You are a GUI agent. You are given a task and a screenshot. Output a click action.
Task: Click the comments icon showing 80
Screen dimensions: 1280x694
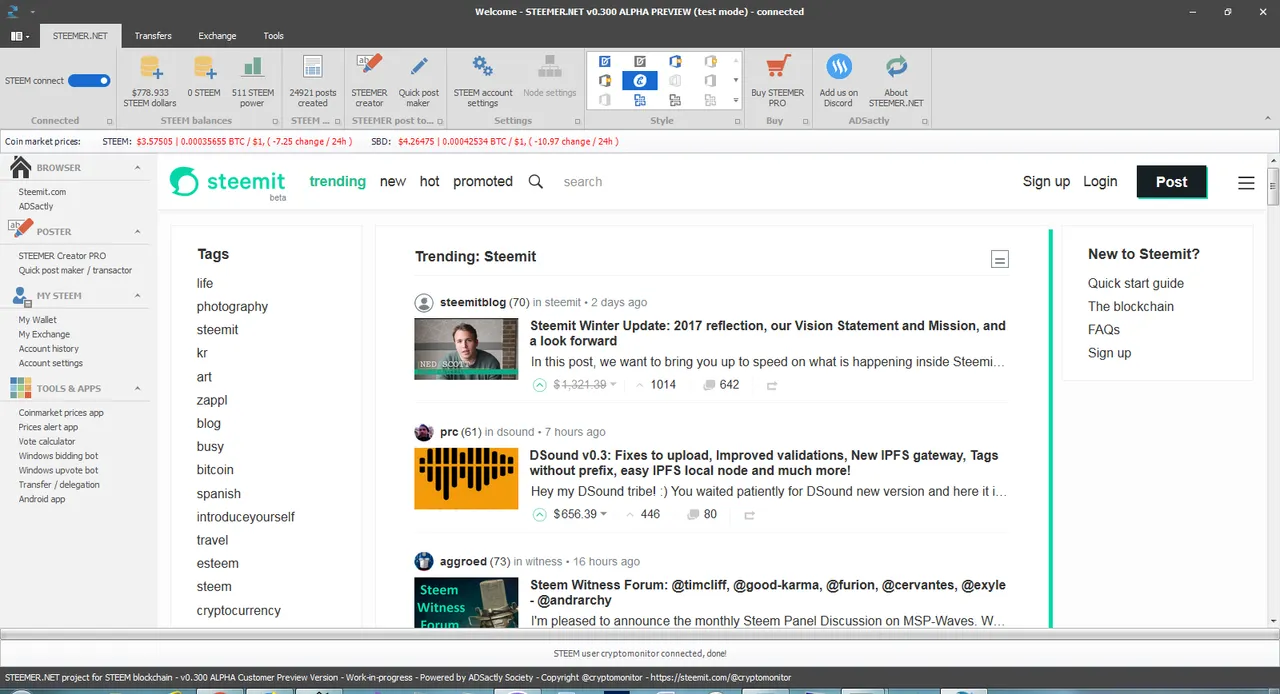[693, 515]
